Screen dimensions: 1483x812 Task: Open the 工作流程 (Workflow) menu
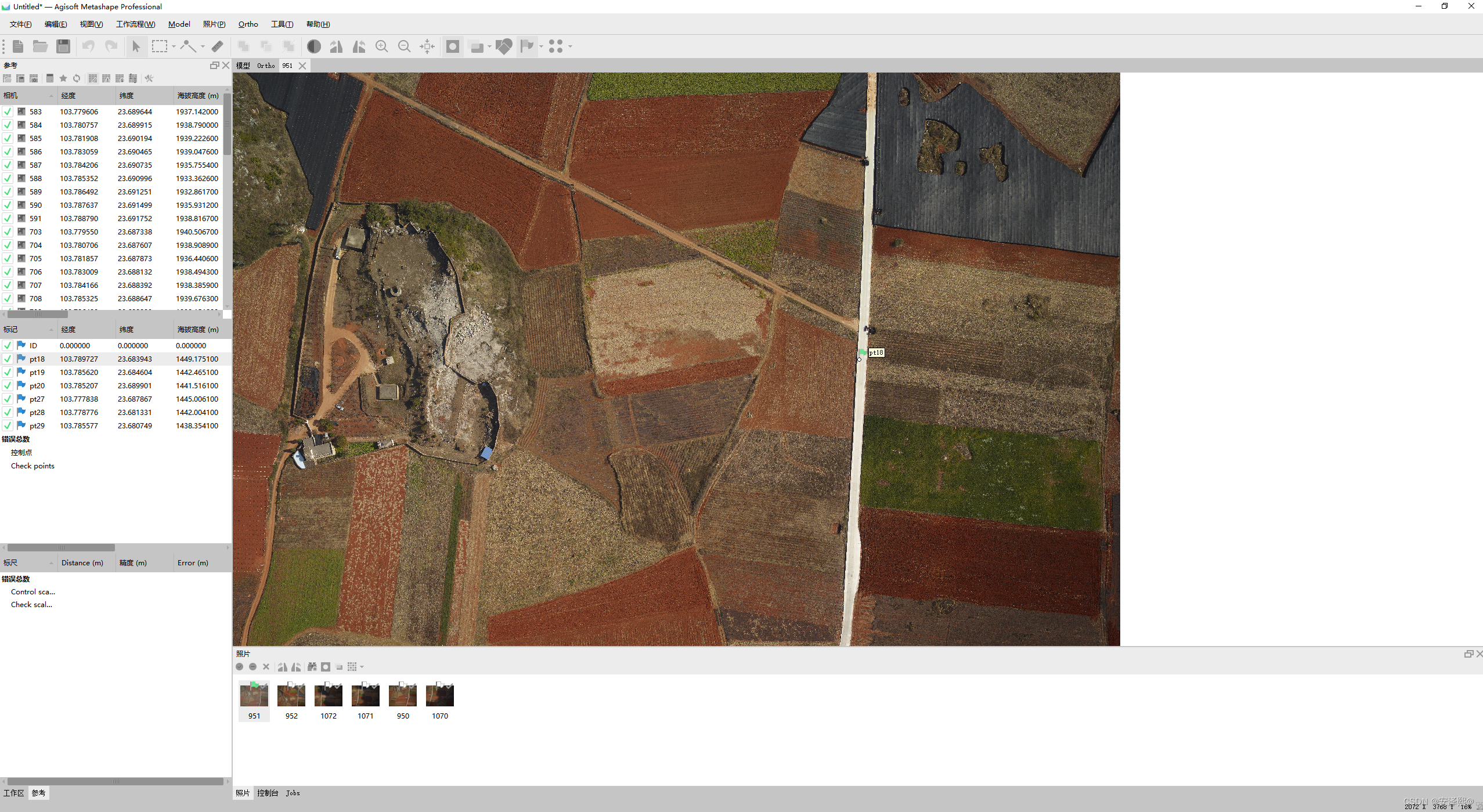point(135,24)
